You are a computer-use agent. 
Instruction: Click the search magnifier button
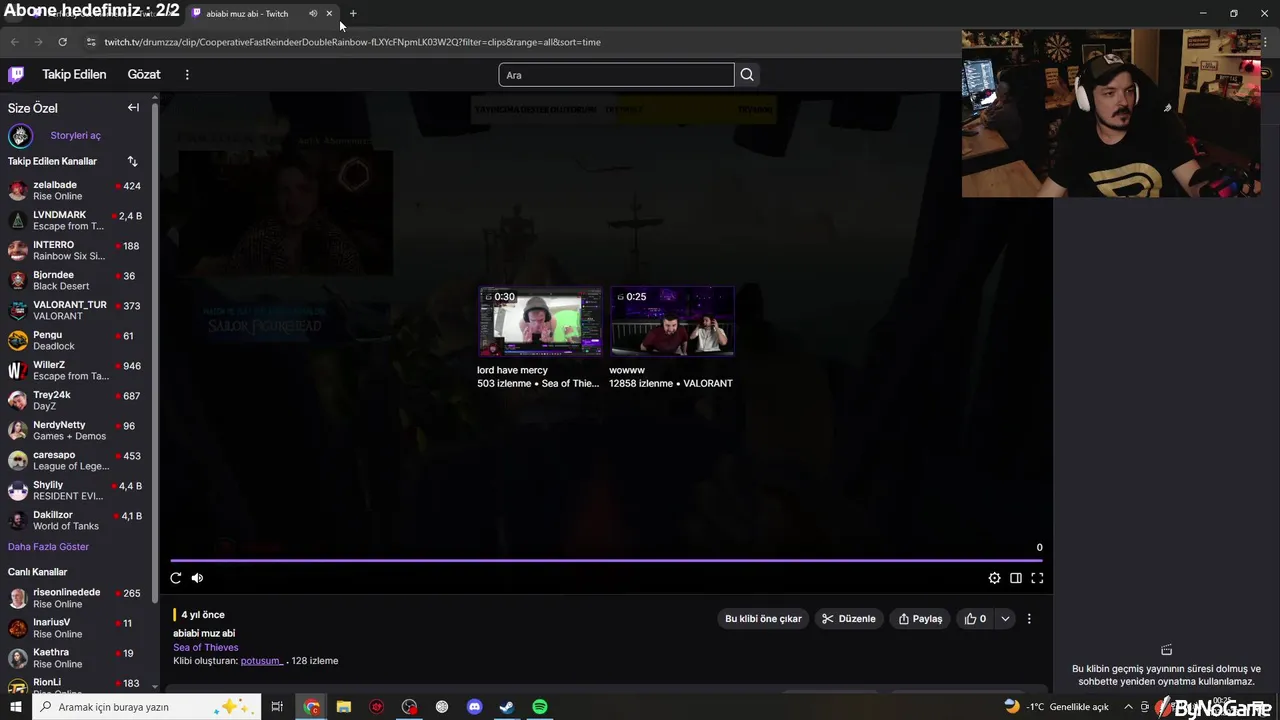pyautogui.click(x=747, y=75)
